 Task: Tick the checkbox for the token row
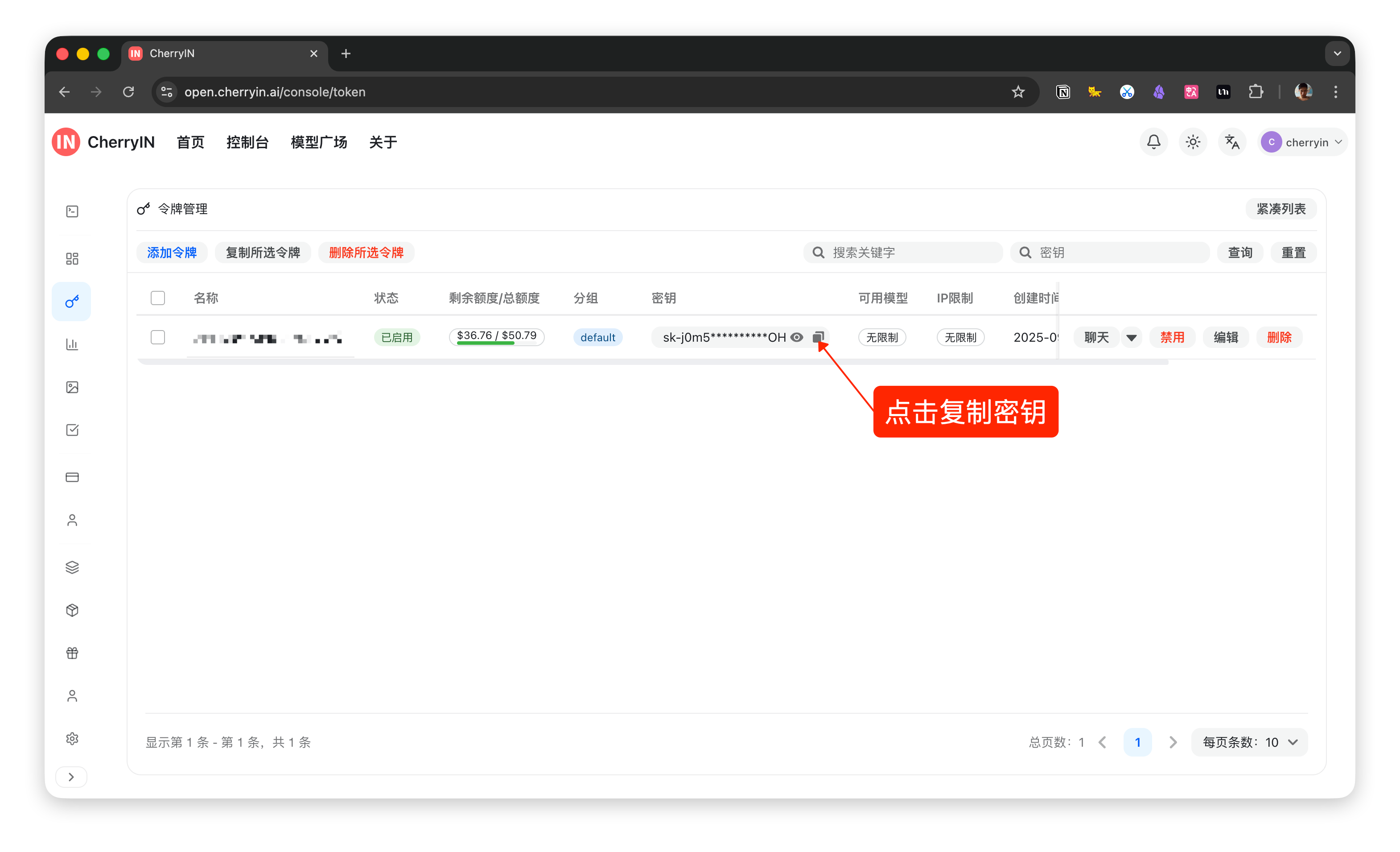pos(158,337)
